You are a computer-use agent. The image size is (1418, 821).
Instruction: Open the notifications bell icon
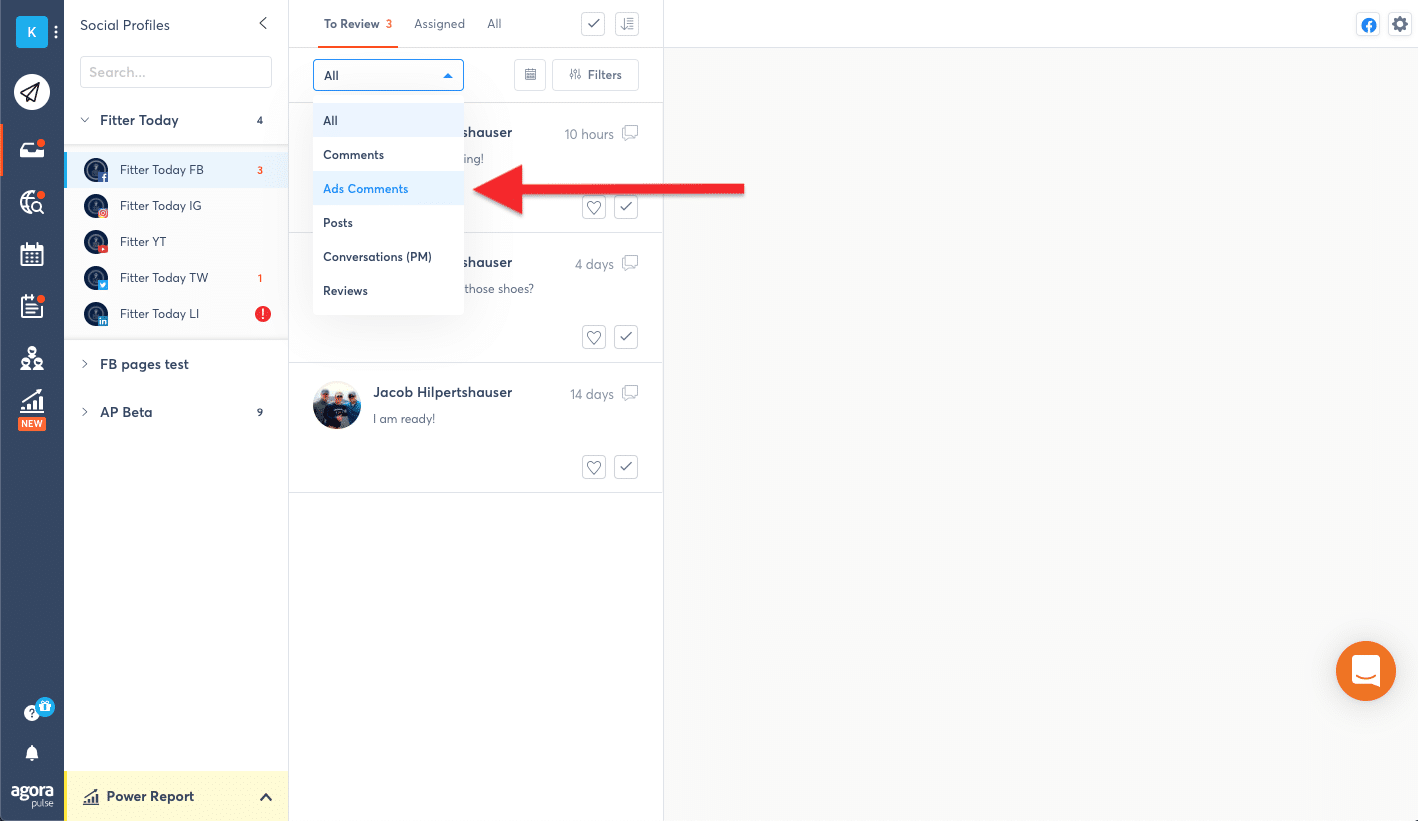pos(32,753)
